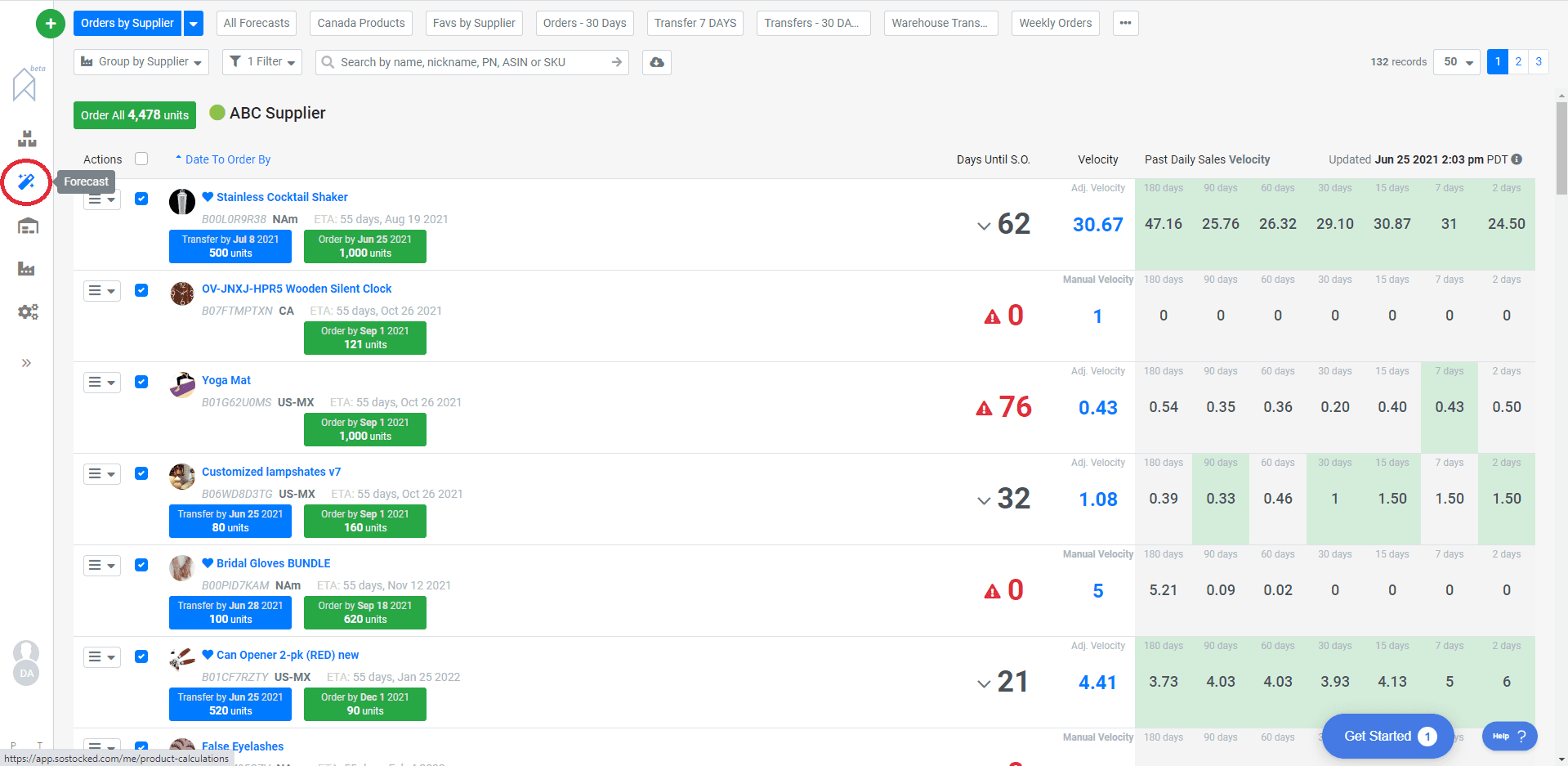Expand sidebar with double chevron icon
Viewport: 1568px width, 766px height.
[26, 363]
